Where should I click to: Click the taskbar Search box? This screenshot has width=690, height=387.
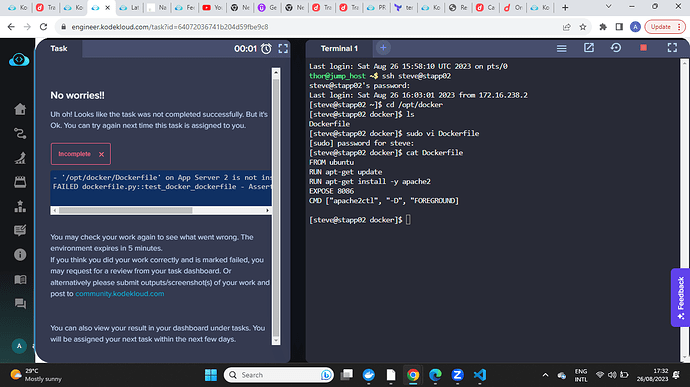279,375
